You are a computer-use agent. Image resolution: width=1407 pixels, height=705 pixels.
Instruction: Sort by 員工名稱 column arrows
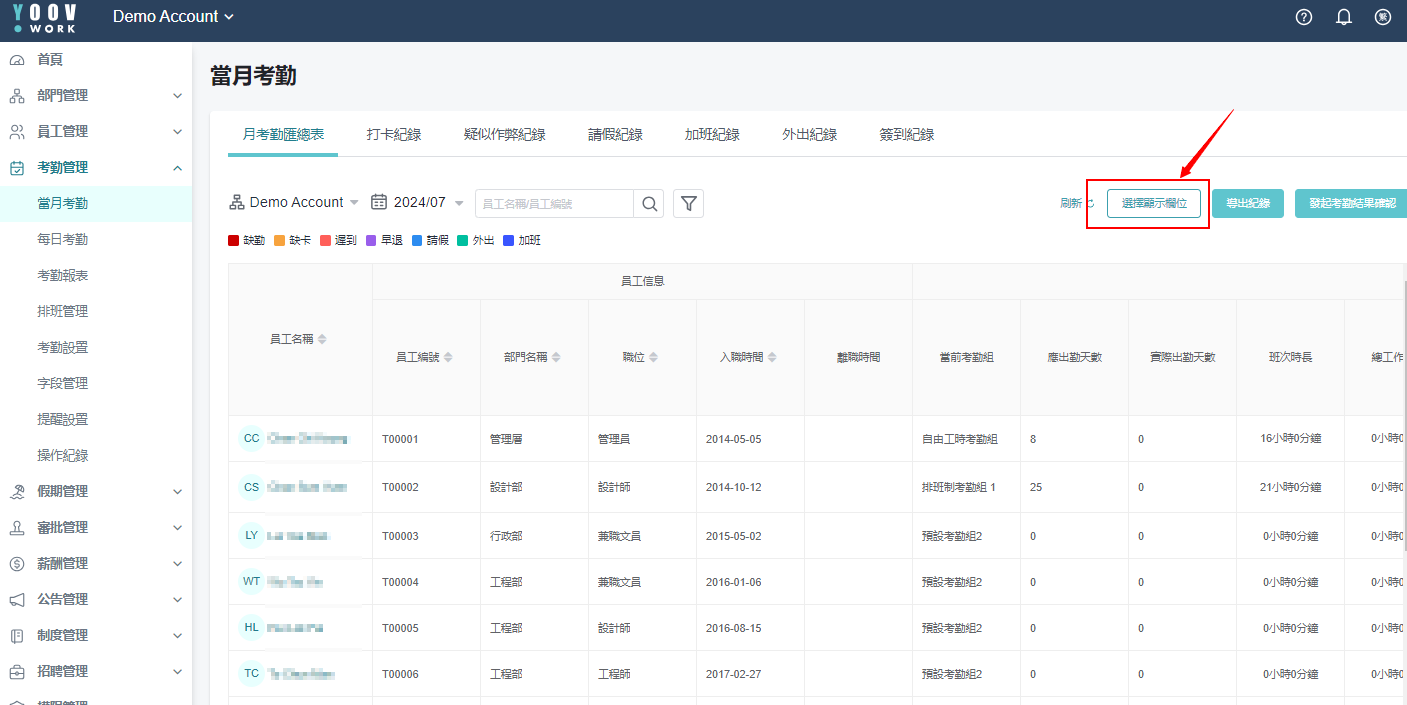[x=322, y=339]
